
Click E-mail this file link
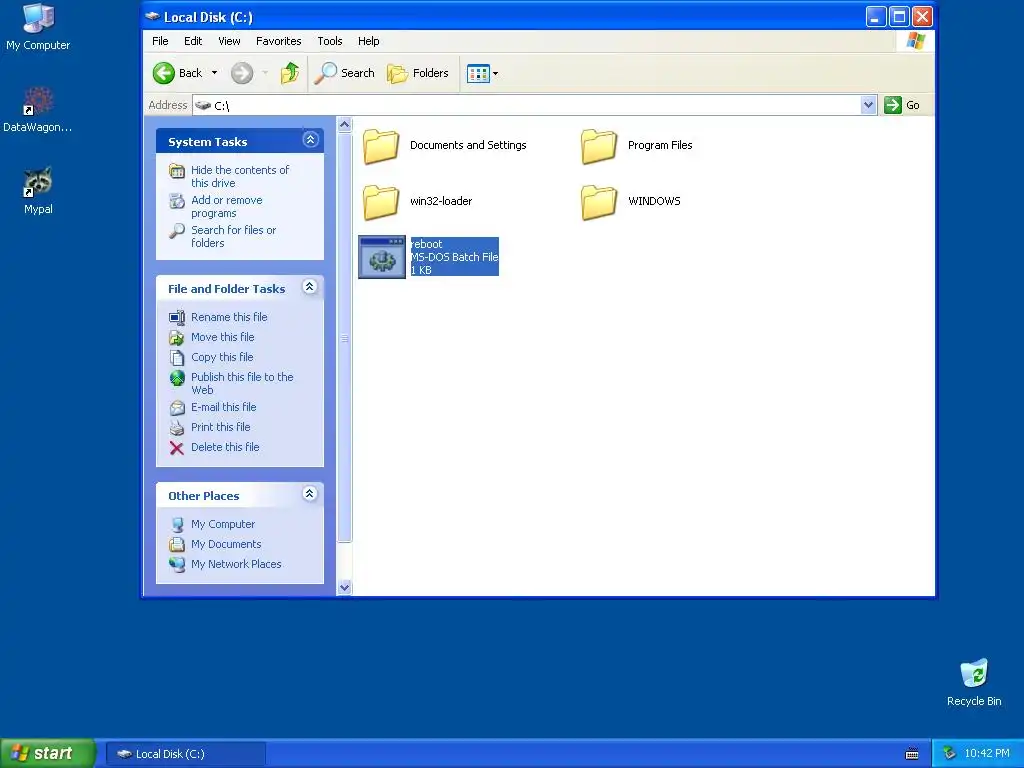tap(223, 407)
